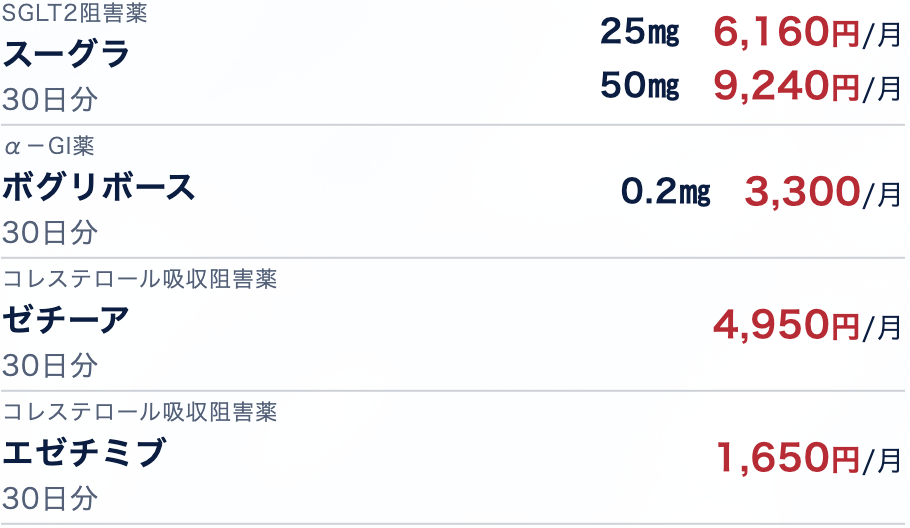Click the 3,300/月 price
The height and width of the screenshot is (528, 910).
coord(823,191)
